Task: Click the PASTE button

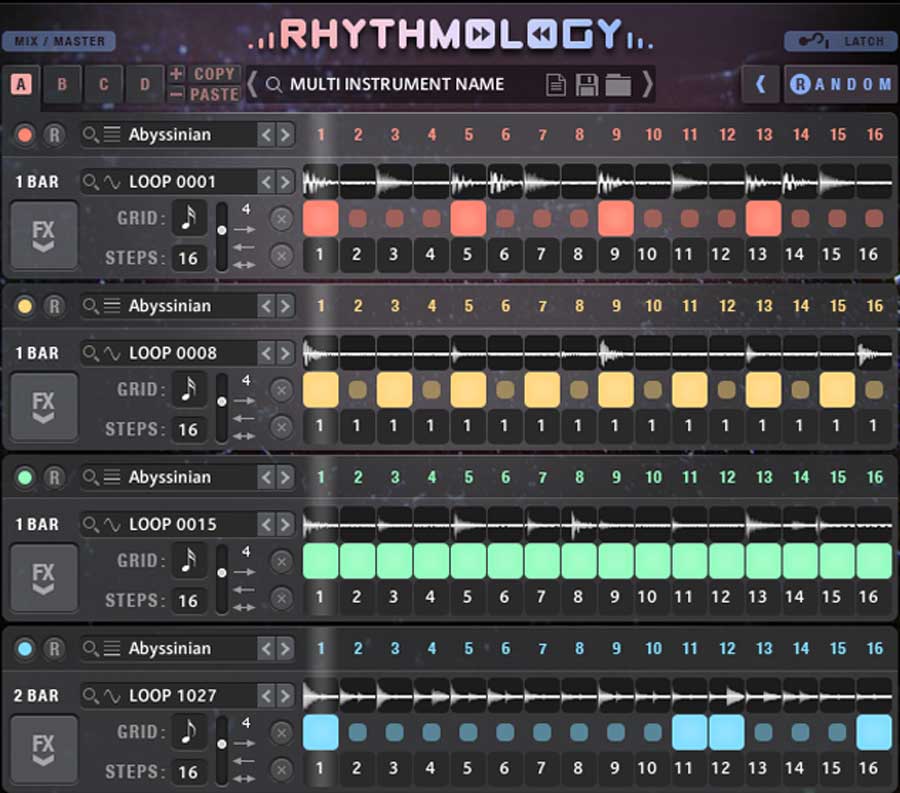Action: [x=214, y=94]
